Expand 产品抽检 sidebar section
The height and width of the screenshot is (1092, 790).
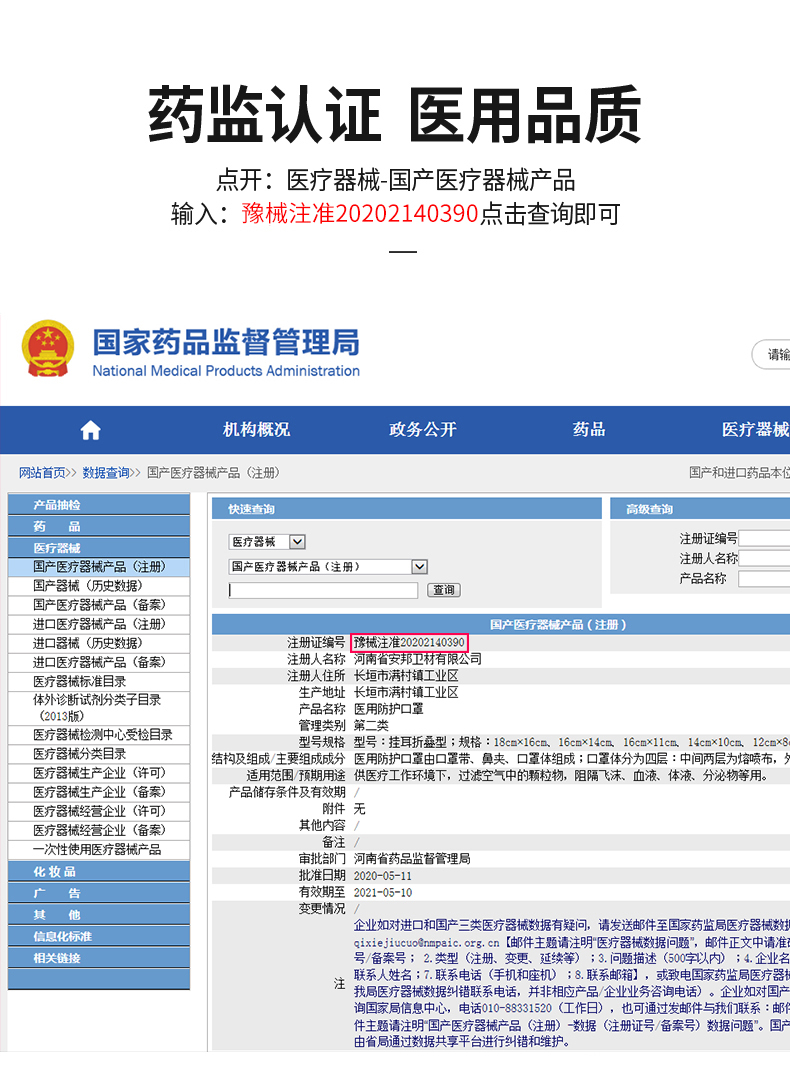(99, 505)
